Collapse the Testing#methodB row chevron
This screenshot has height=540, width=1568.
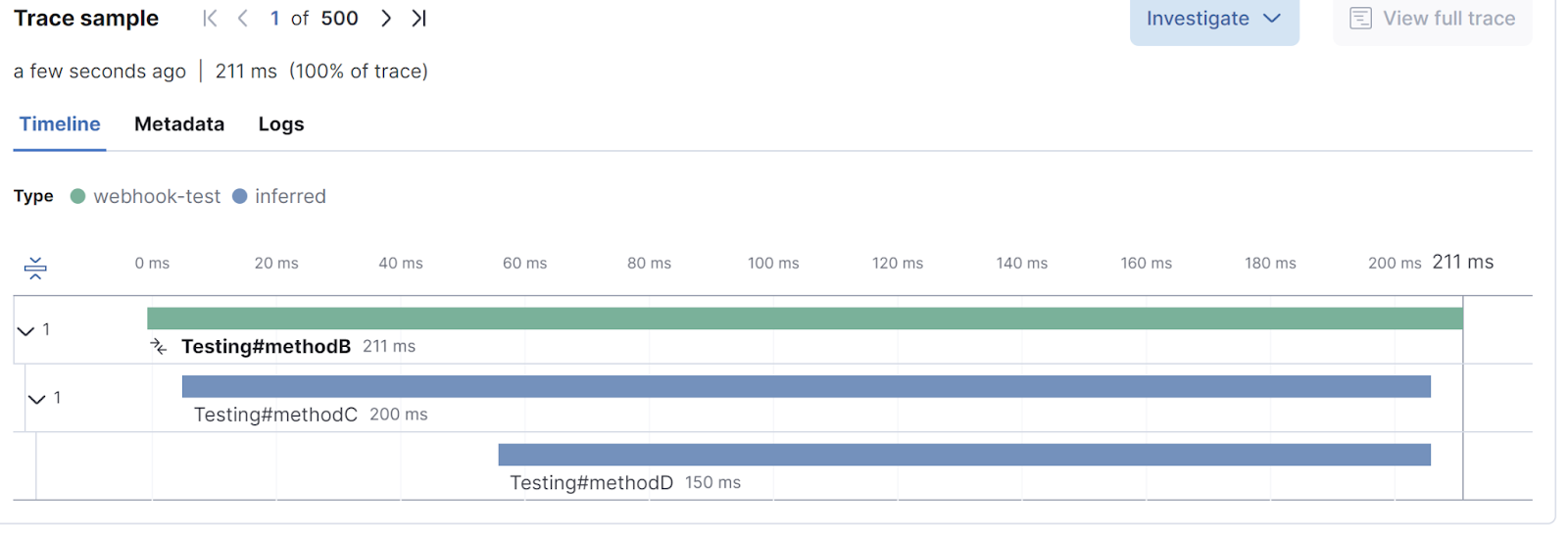pyautogui.click(x=26, y=331)
